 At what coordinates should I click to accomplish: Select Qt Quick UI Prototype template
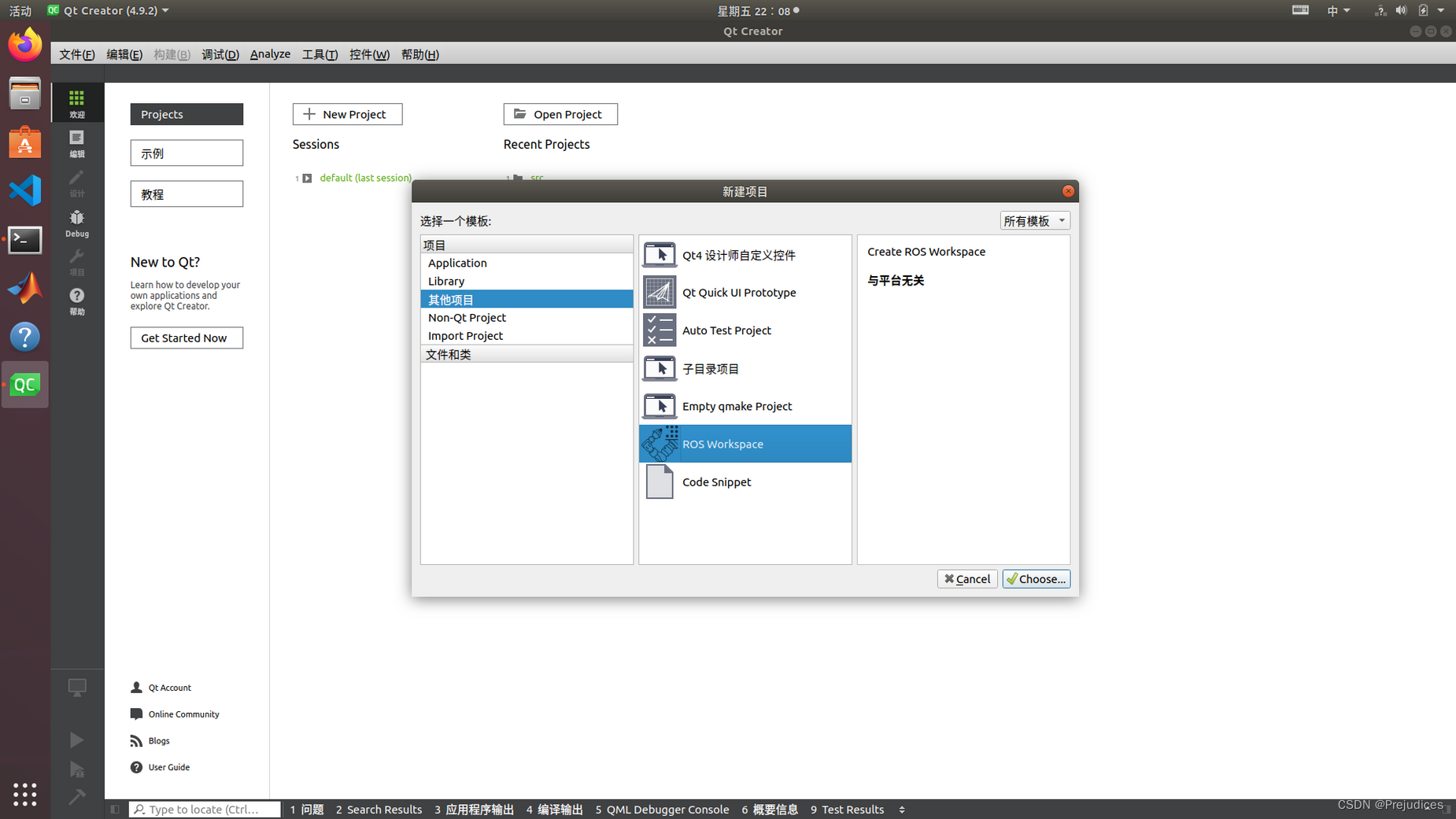(745, 293)
